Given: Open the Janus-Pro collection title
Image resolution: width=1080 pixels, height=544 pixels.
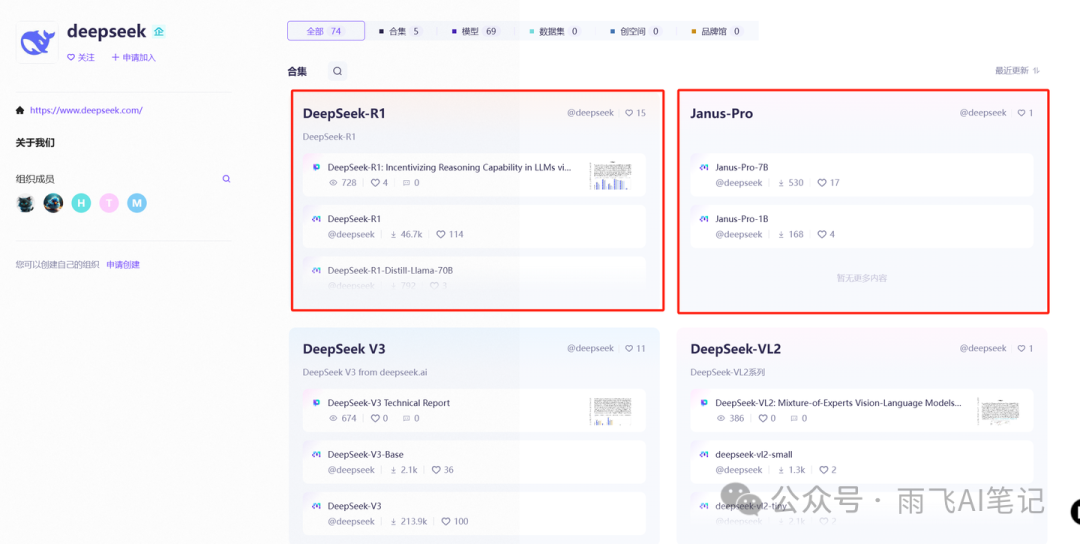Looking at the screenshot, I should click(x=721, y=114).
